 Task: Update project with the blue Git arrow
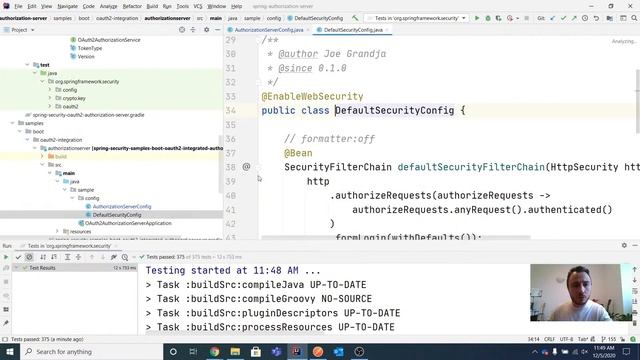(x=553, y=18)
